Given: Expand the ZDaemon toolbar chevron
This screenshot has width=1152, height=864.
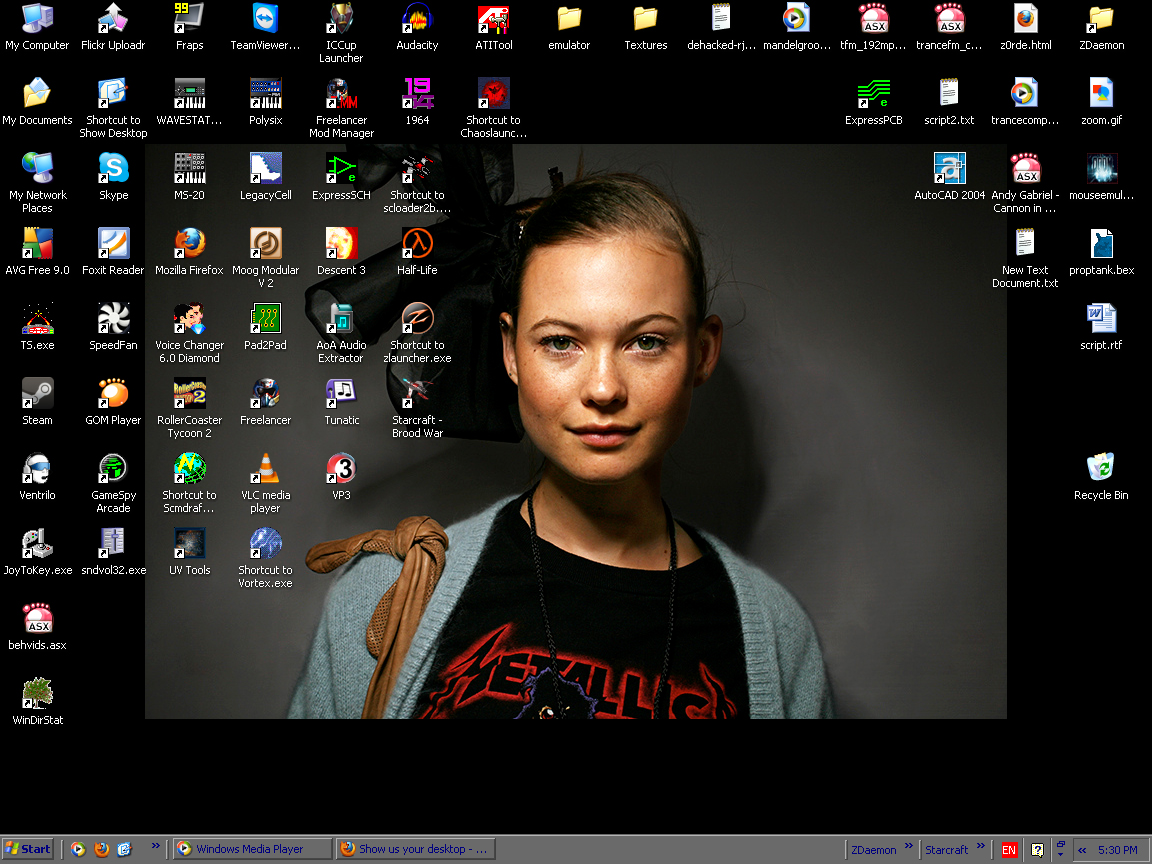Looking at the screenshot, I should point(909,846).
